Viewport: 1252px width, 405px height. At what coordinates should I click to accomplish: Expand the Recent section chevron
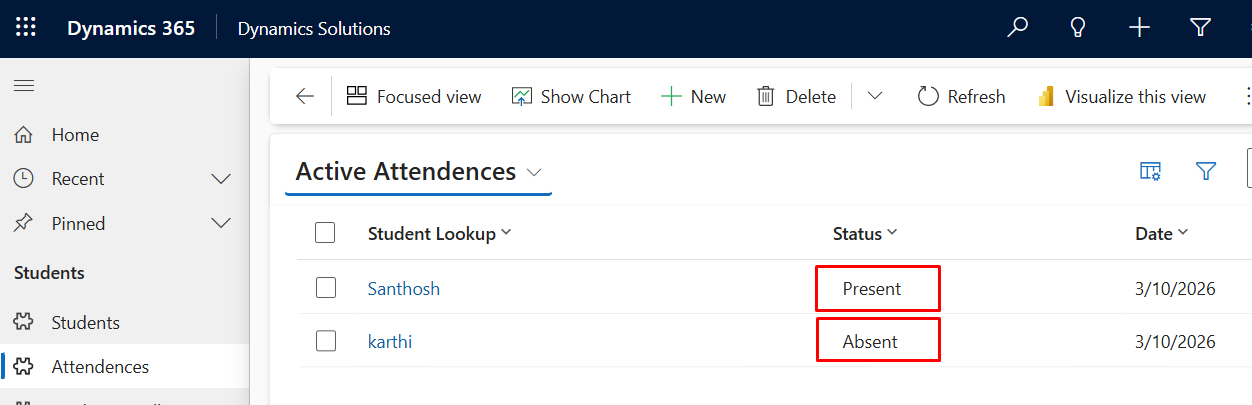click(x=222, y=179)
